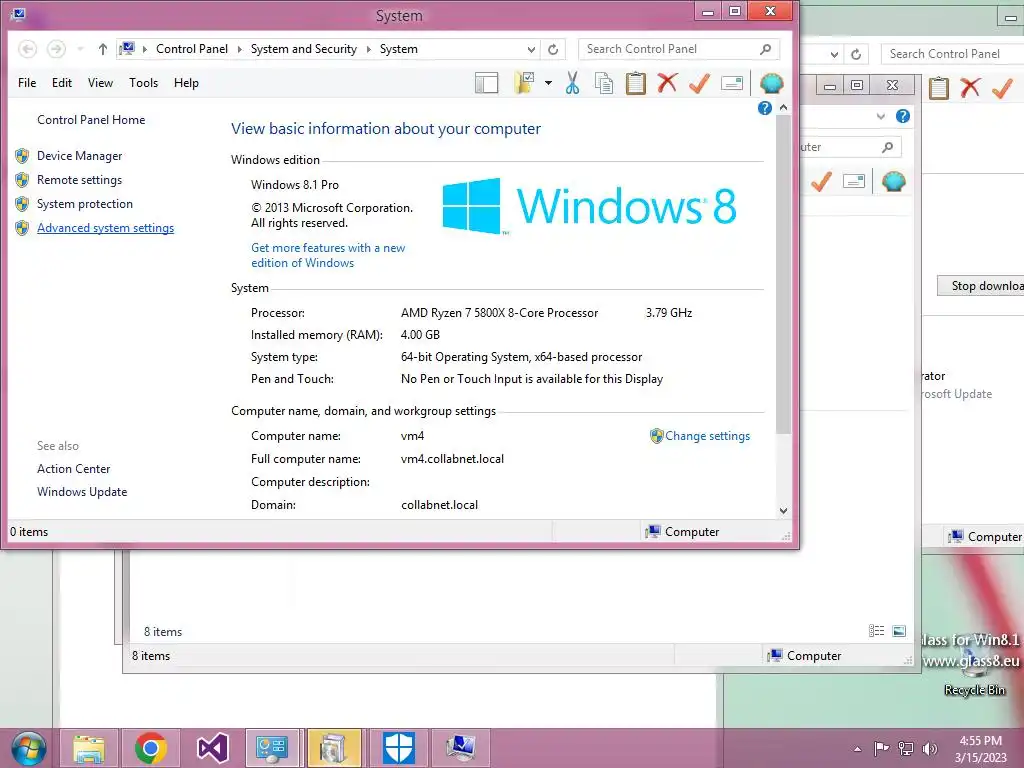Select System and Security breadcrumb
The width and height of the screenshot is (1024, 768).
coord(304,49)
